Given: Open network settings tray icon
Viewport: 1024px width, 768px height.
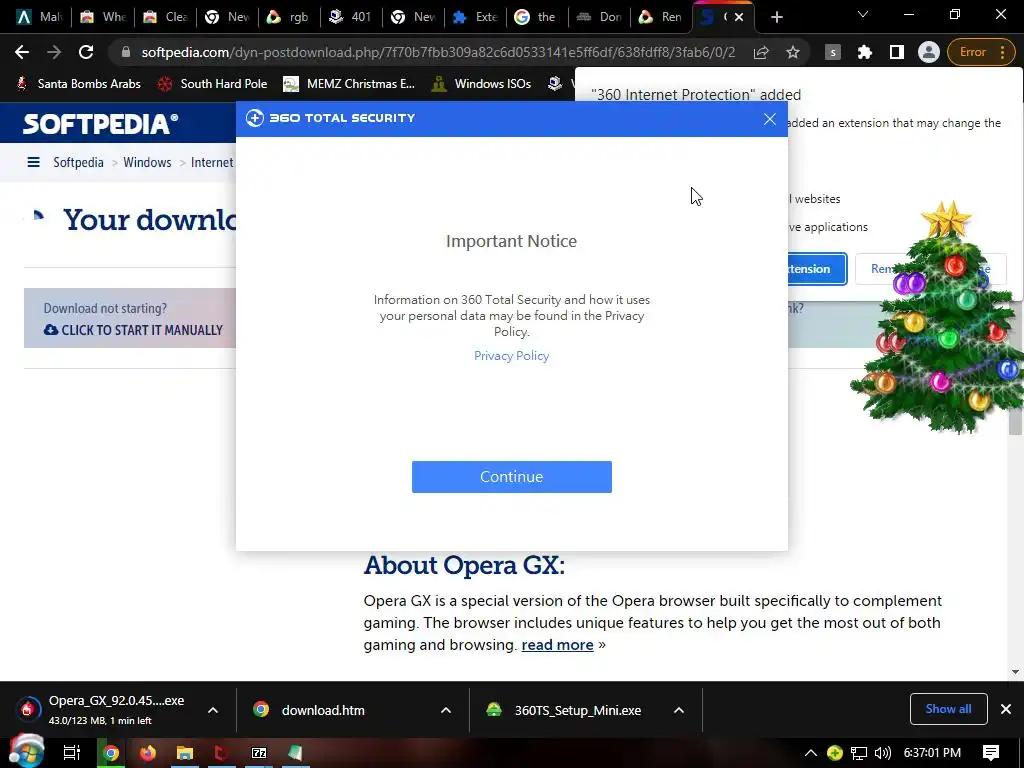Looking at the screenshot, I should coord(859,753).
